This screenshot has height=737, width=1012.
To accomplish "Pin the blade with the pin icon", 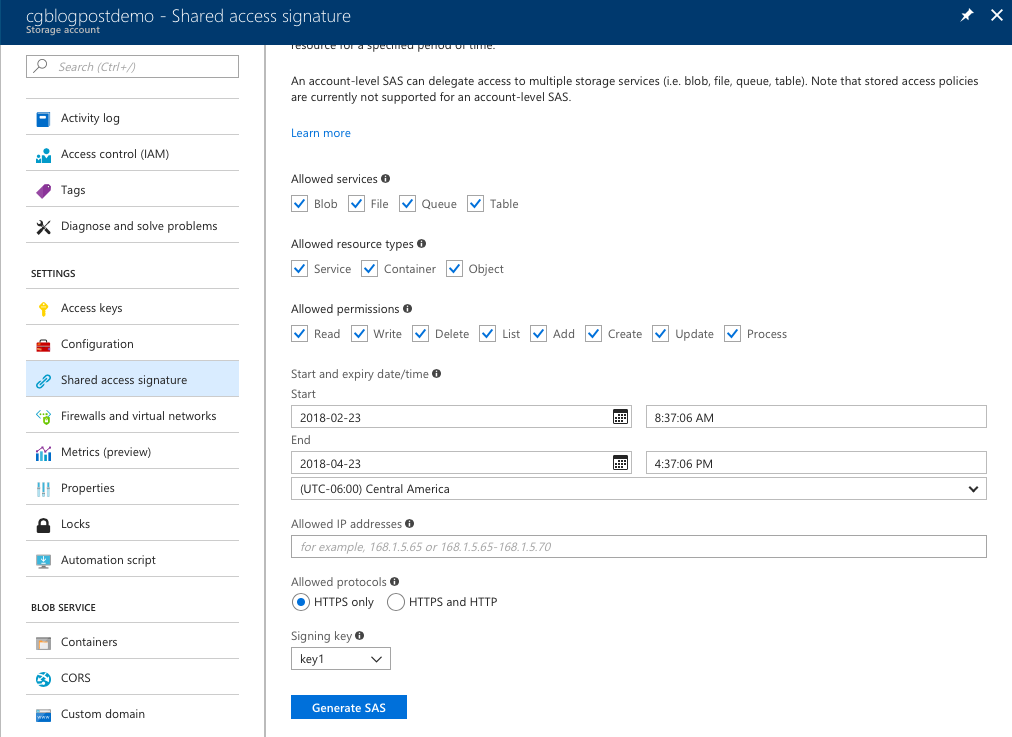I will click(967, 15).
